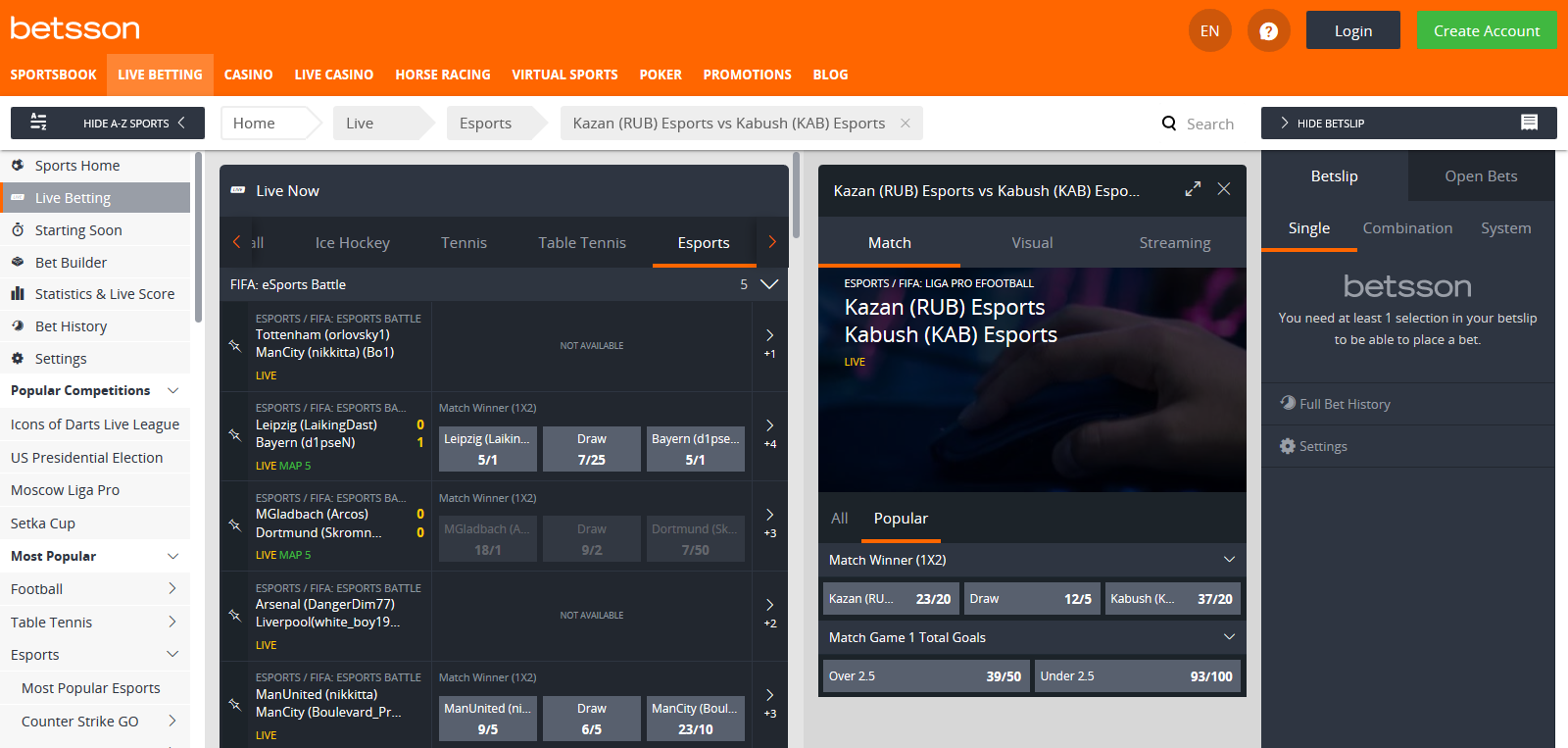The width and height of the screenshot is (1568, 748).
Task: Click the Login button
Action: click(x=1353, y=30)
